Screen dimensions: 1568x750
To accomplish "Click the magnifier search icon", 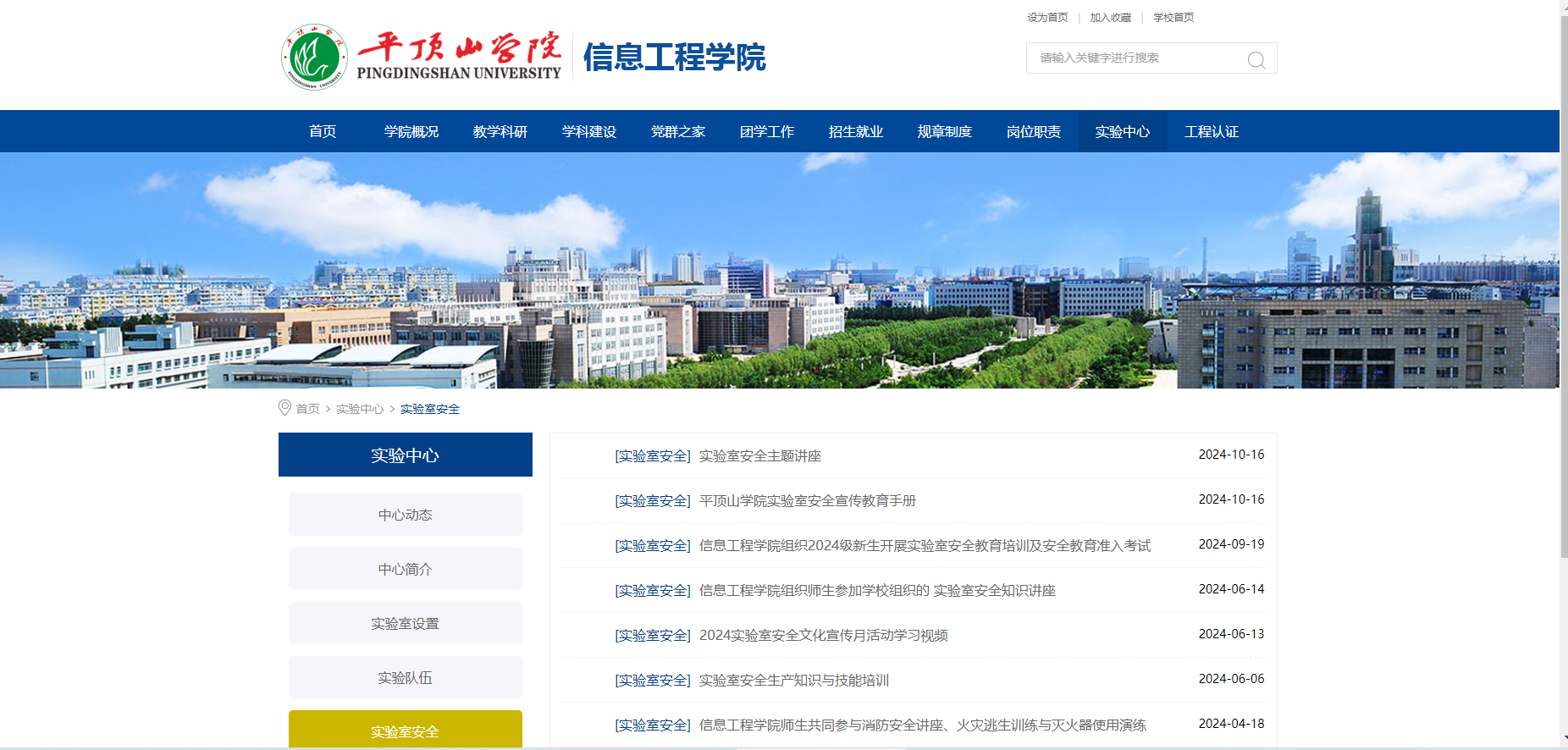I will pos(1256,59).
